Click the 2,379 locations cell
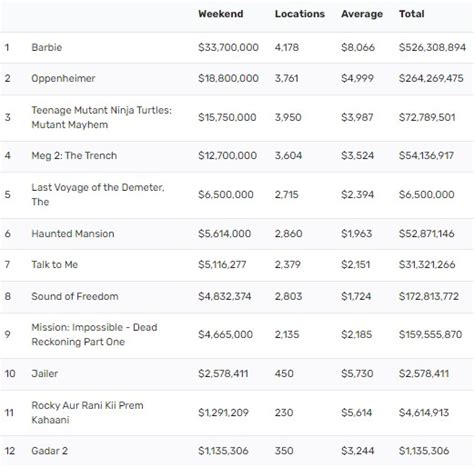474x467 pixels. click(x=288, y=265)
